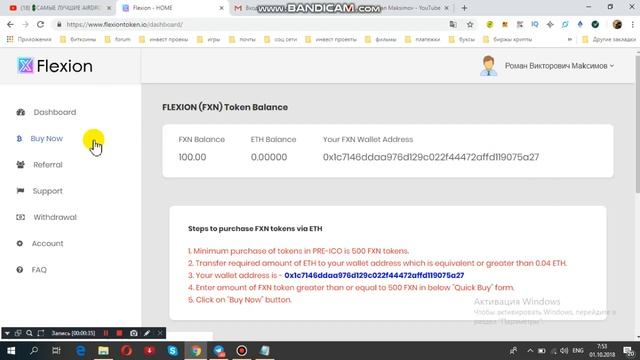Show hidden bookmarks with the overflow chevron
640x360 pixels.
[x=570, y=40]
